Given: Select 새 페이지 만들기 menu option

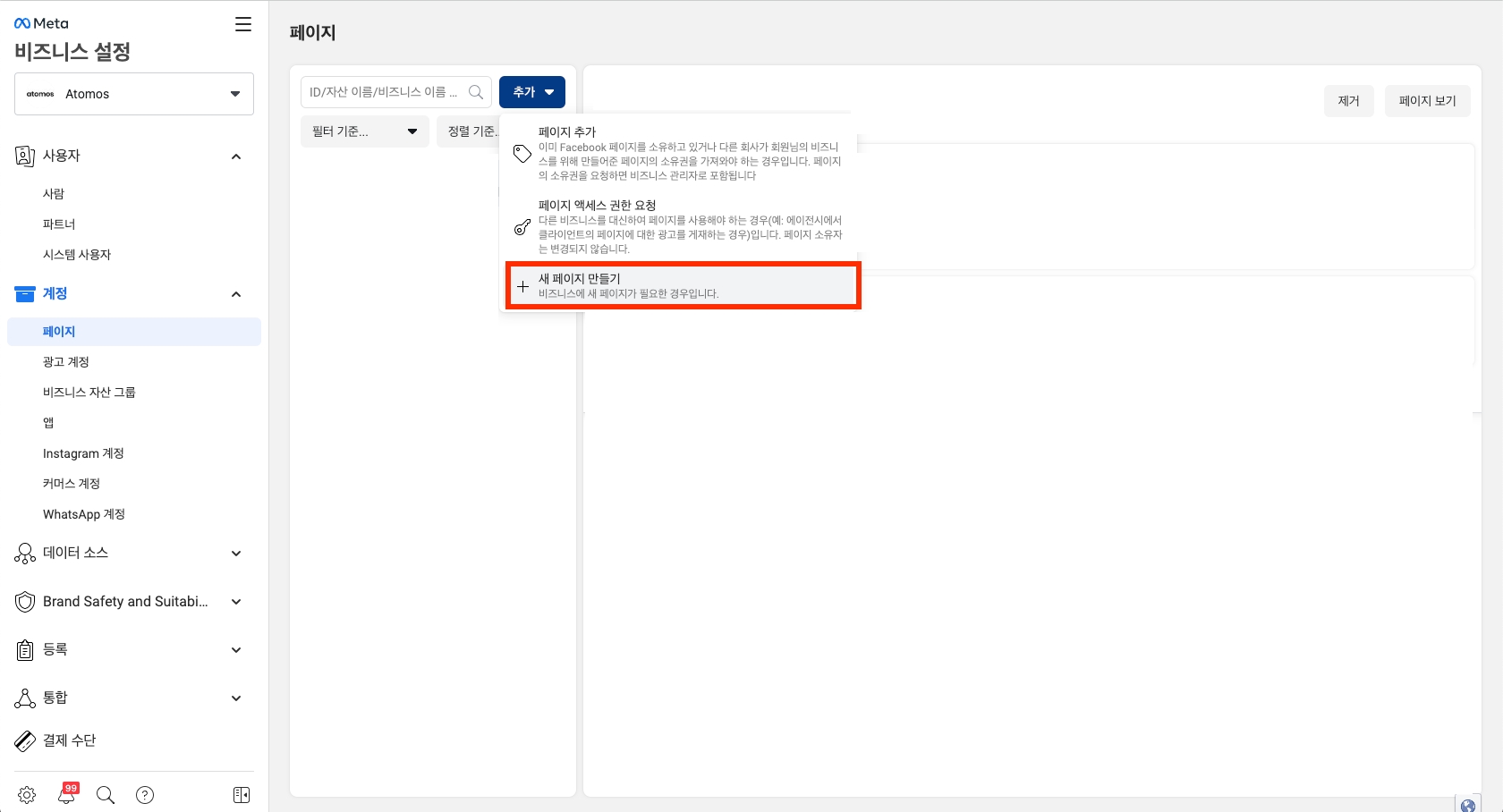Looking at the screenshot, I should (x=683, y=286).
